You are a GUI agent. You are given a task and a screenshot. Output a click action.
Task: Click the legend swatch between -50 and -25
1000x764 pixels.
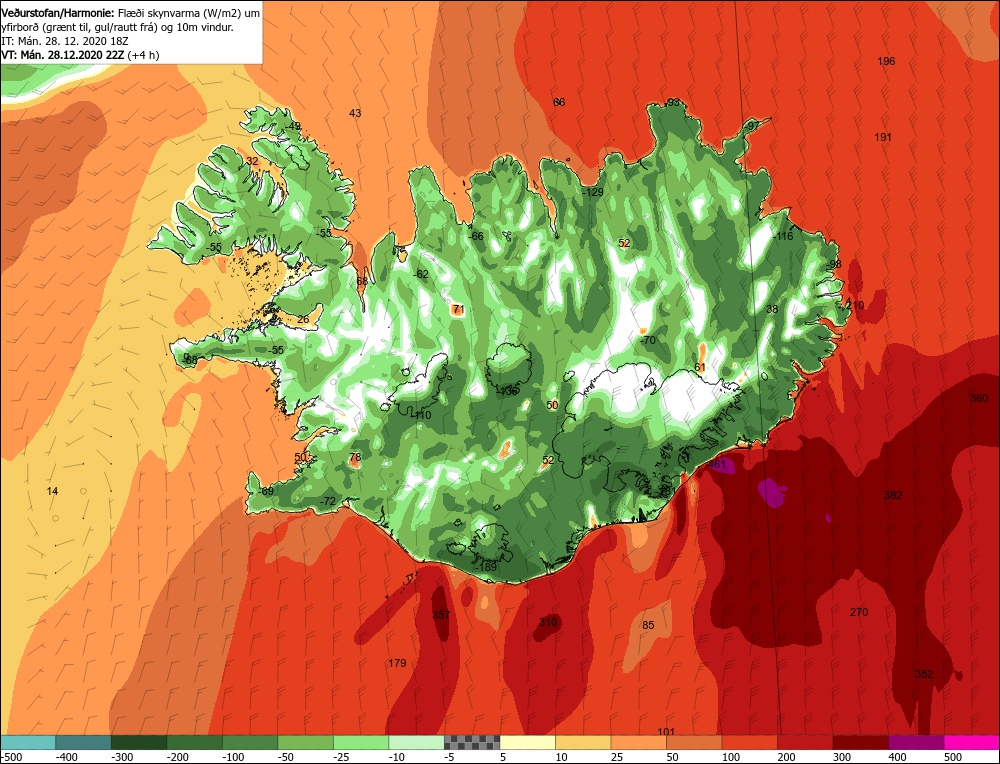[305, 742]
